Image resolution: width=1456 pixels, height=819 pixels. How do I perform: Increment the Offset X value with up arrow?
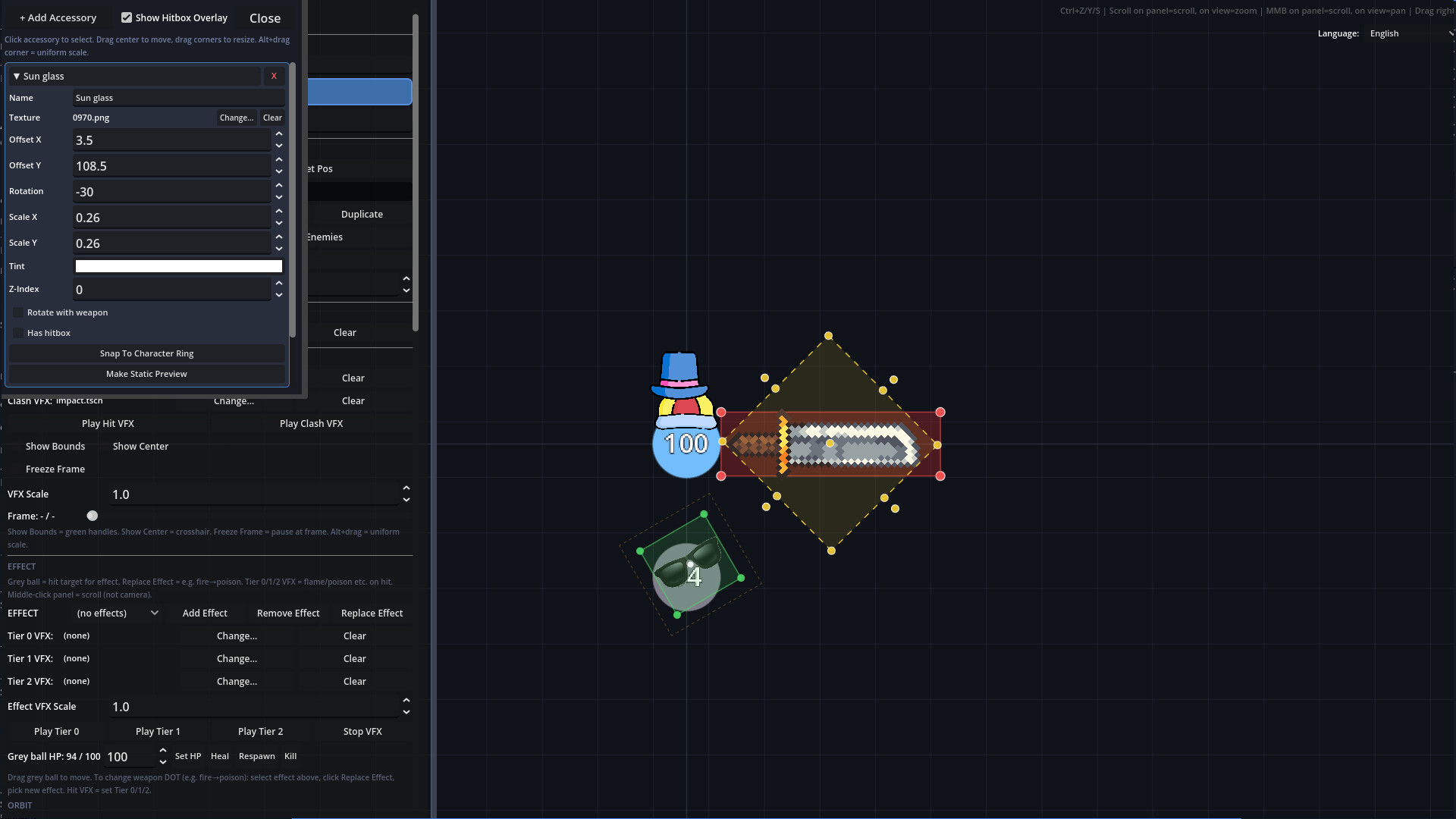[279, 133]
